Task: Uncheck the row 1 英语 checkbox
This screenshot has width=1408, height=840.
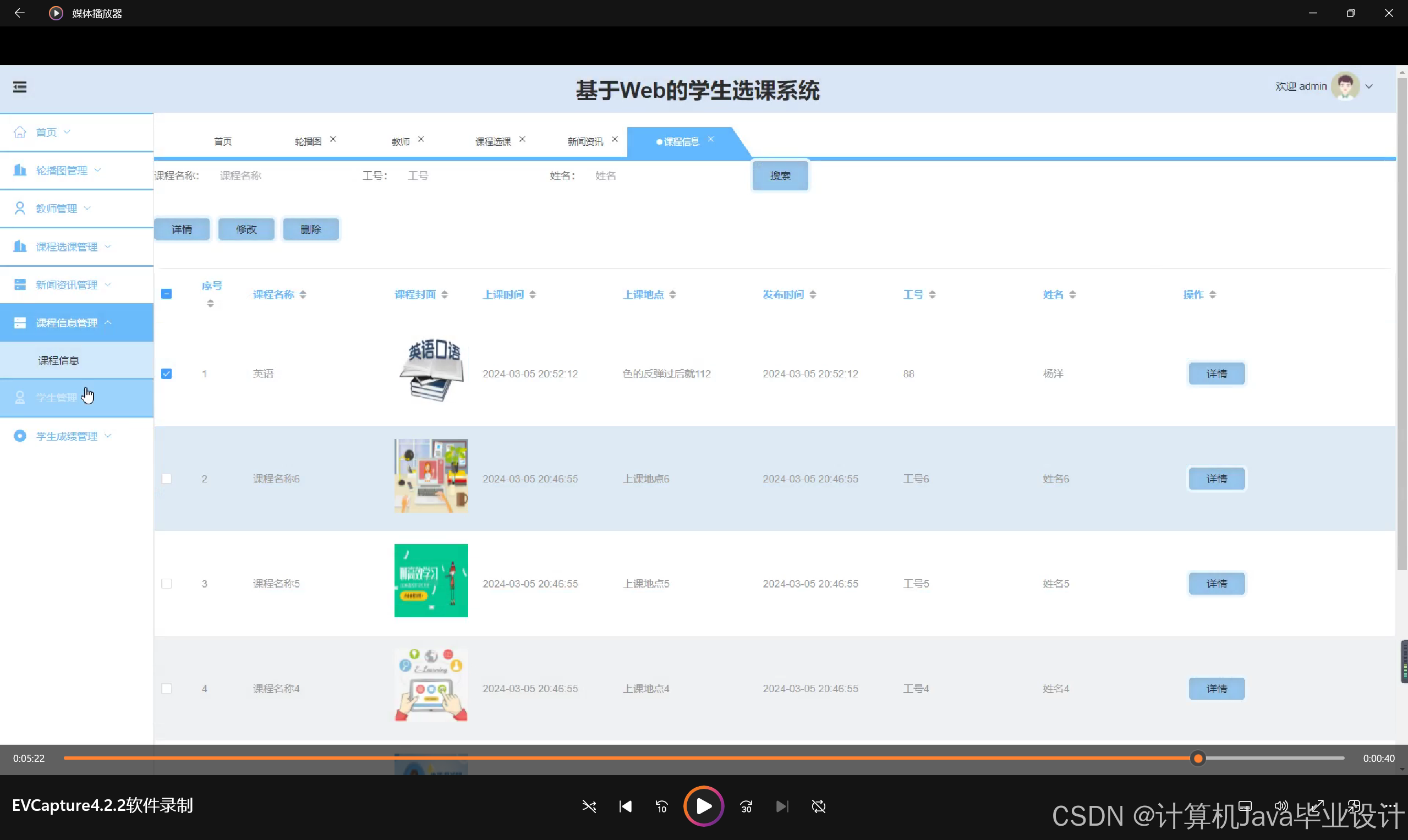Action: coord(167,374)
